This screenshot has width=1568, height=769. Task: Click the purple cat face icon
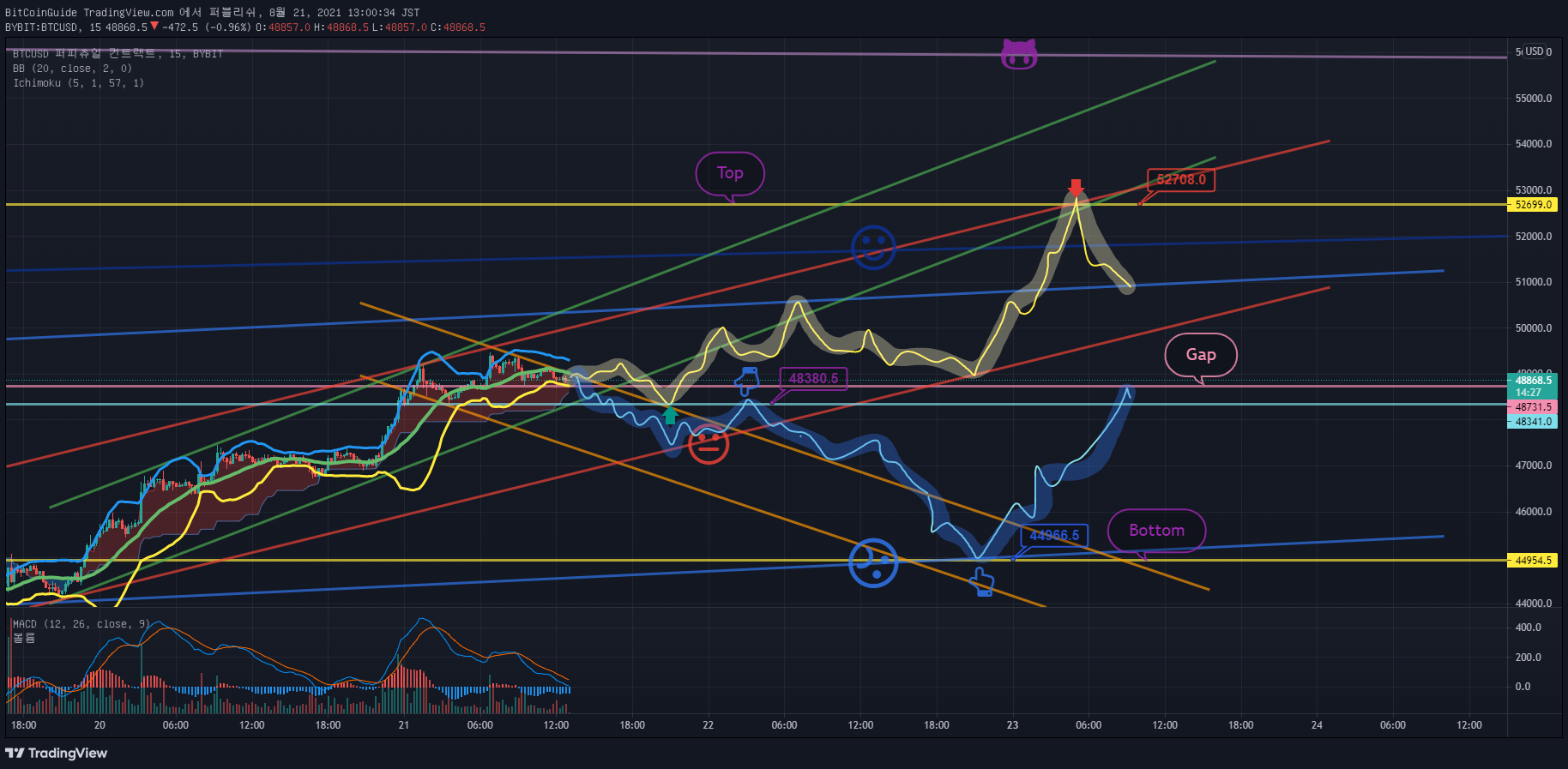coord(1019,55)
